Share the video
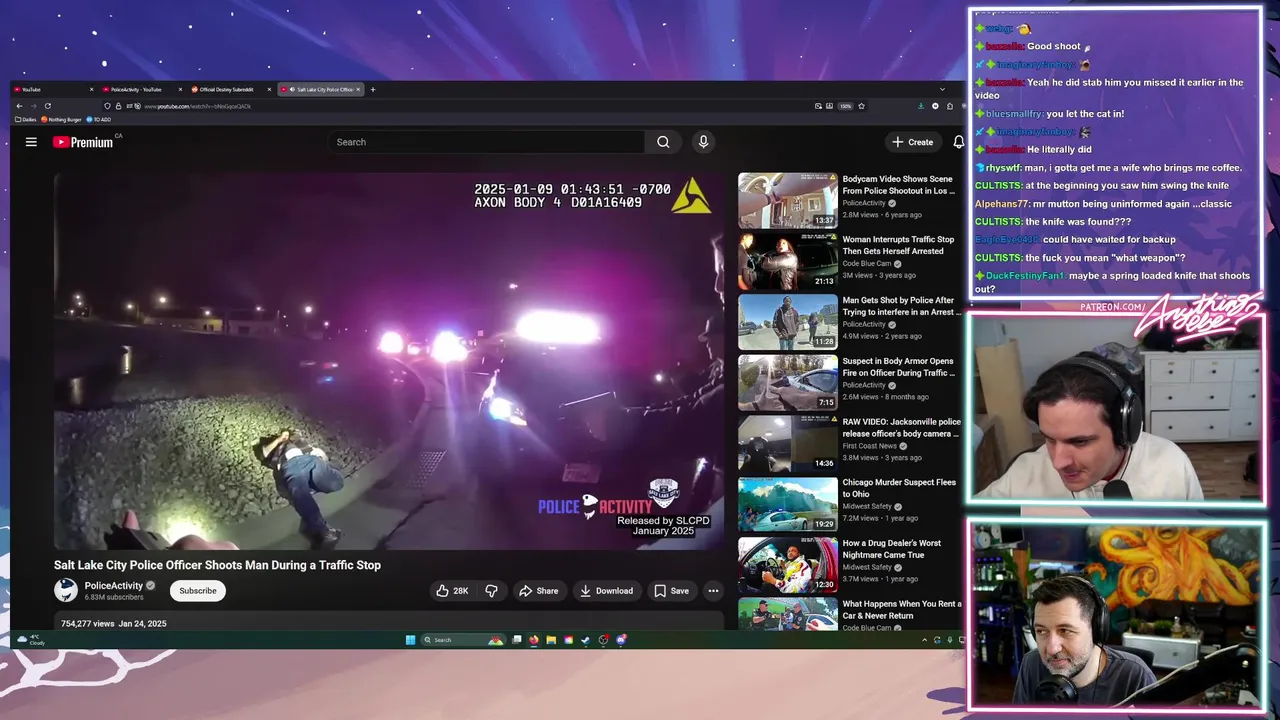 coord(538,591)
